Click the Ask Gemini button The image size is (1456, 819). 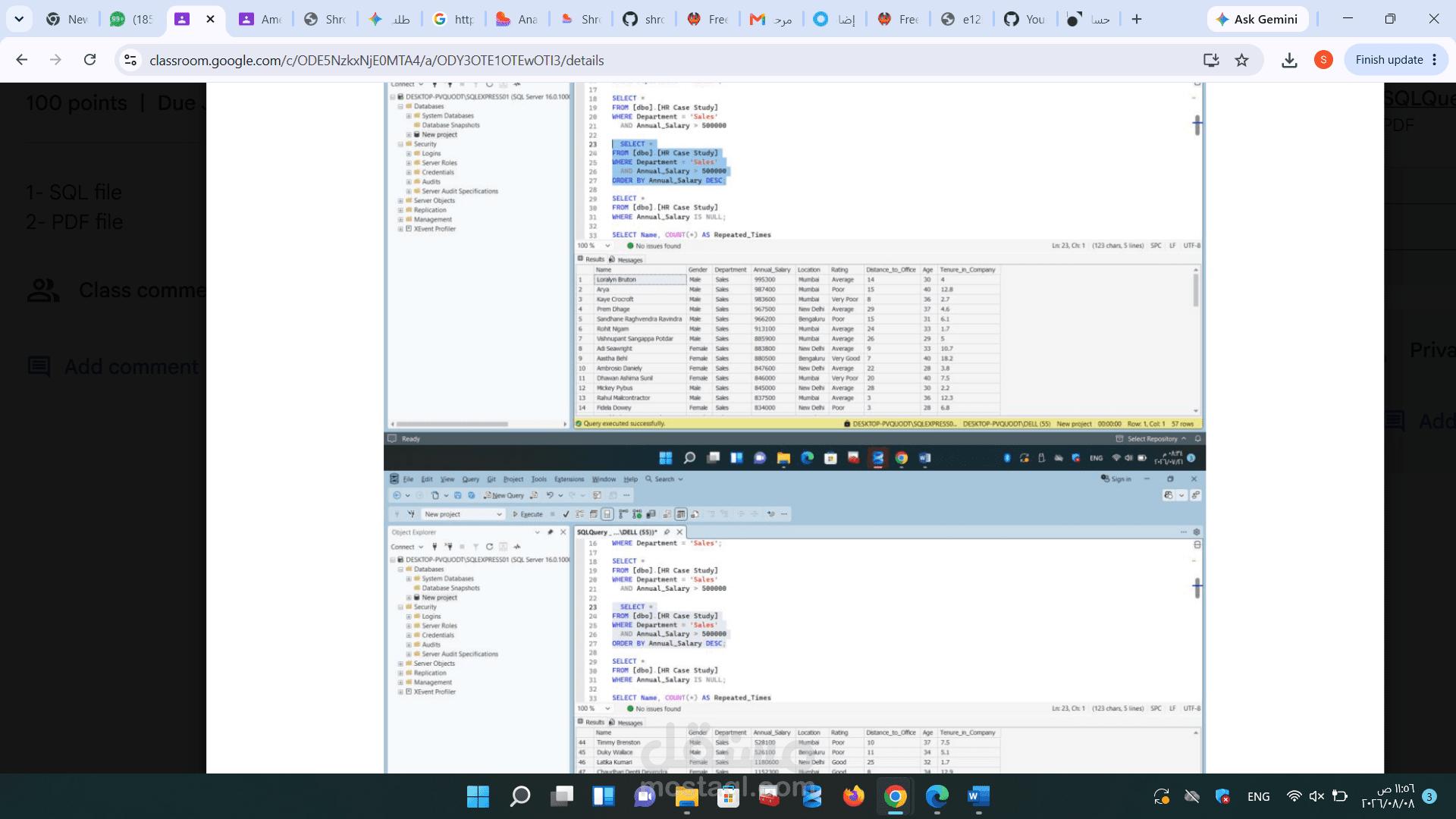pyautogui.click(x=1257, y=19)
